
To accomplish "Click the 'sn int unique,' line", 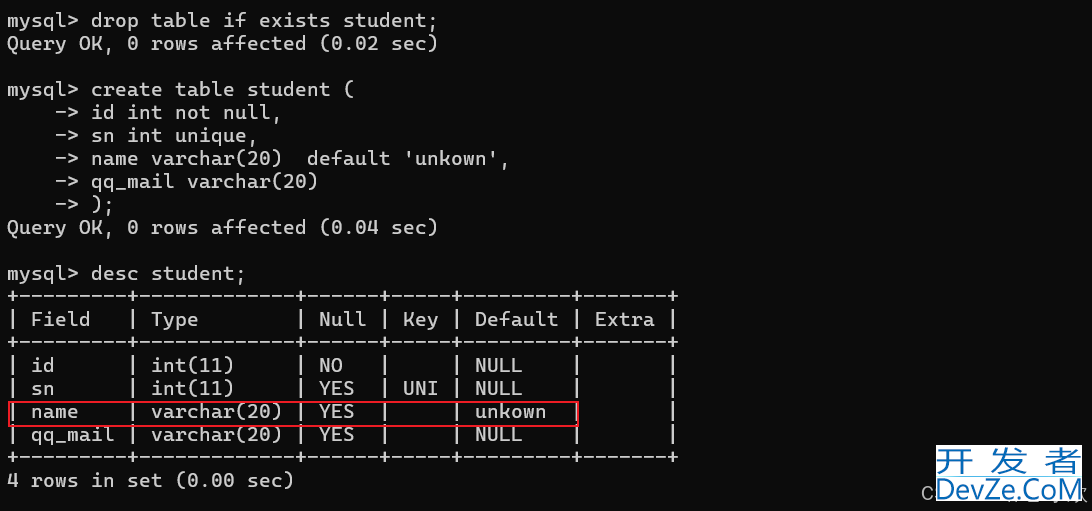I will point(156,136).
